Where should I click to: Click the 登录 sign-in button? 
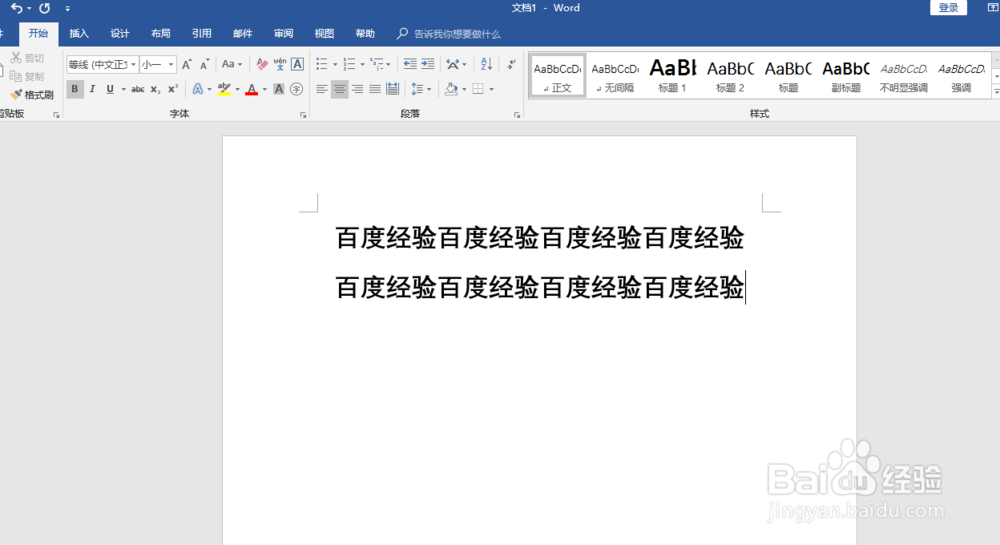click(x=948, y=8)
